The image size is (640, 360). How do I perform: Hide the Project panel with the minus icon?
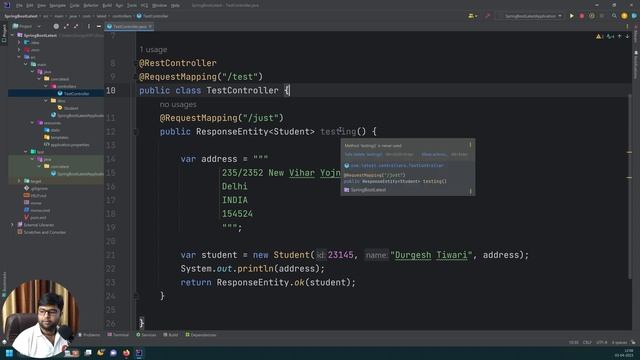(x=99, y=27)
